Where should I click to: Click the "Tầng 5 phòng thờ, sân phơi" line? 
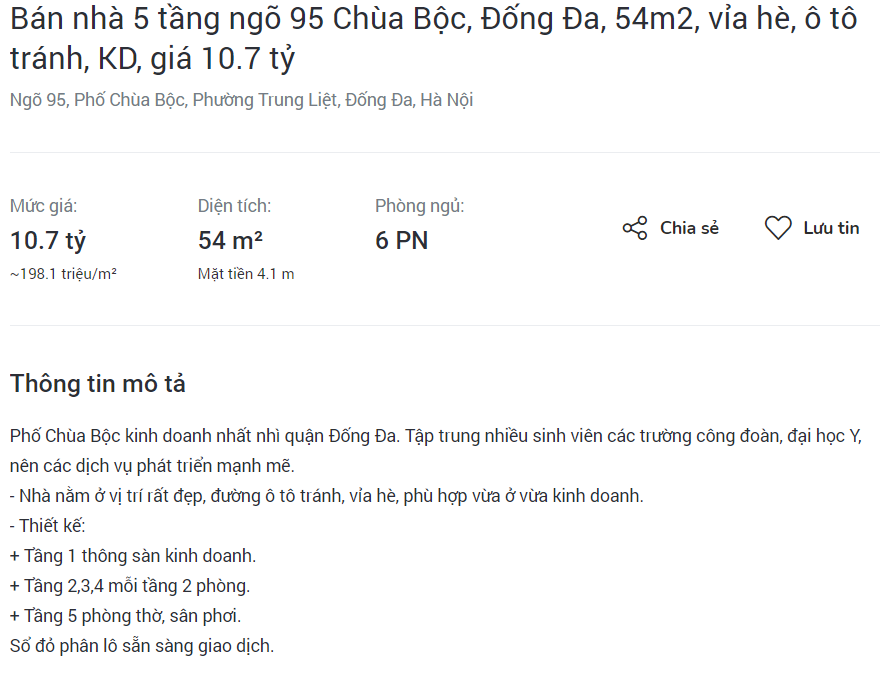(x=125, y=615)
